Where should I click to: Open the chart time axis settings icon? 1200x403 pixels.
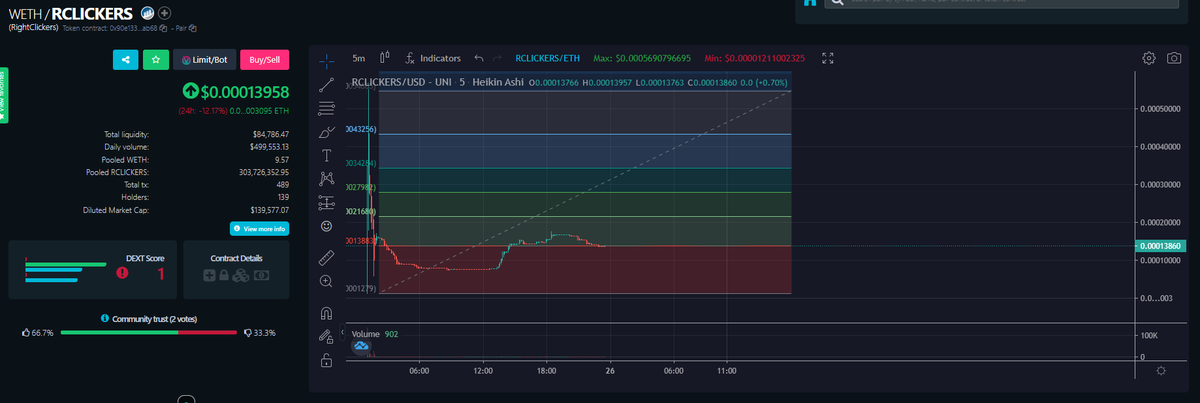click(1160, 370)
